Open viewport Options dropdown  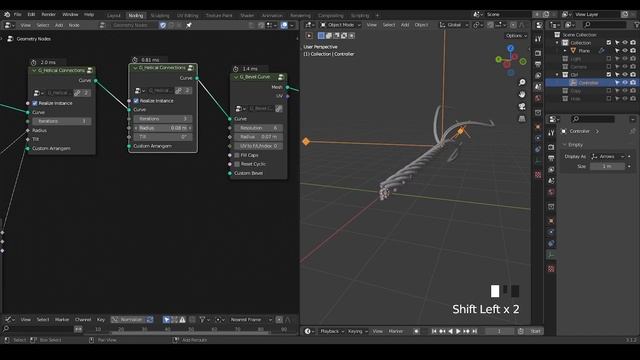[516, 36]
